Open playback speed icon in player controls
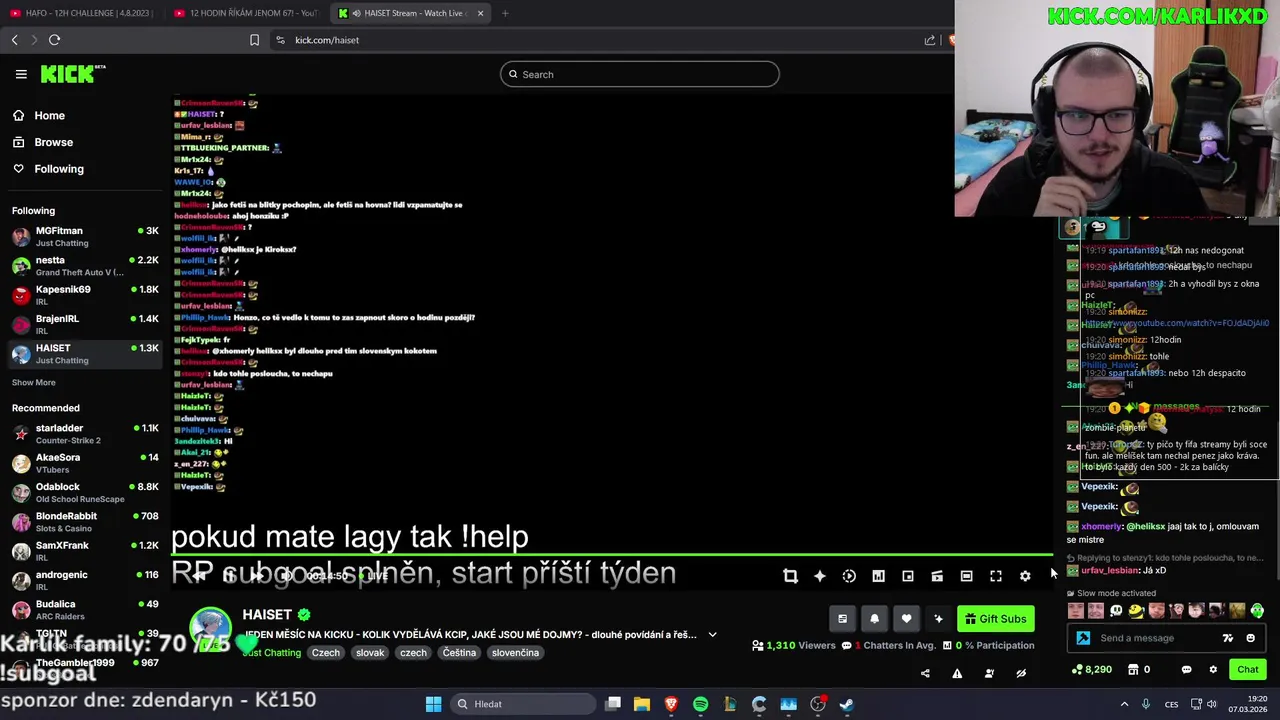The width and height of the screenshot is (1280, 720). click(849, 576)
